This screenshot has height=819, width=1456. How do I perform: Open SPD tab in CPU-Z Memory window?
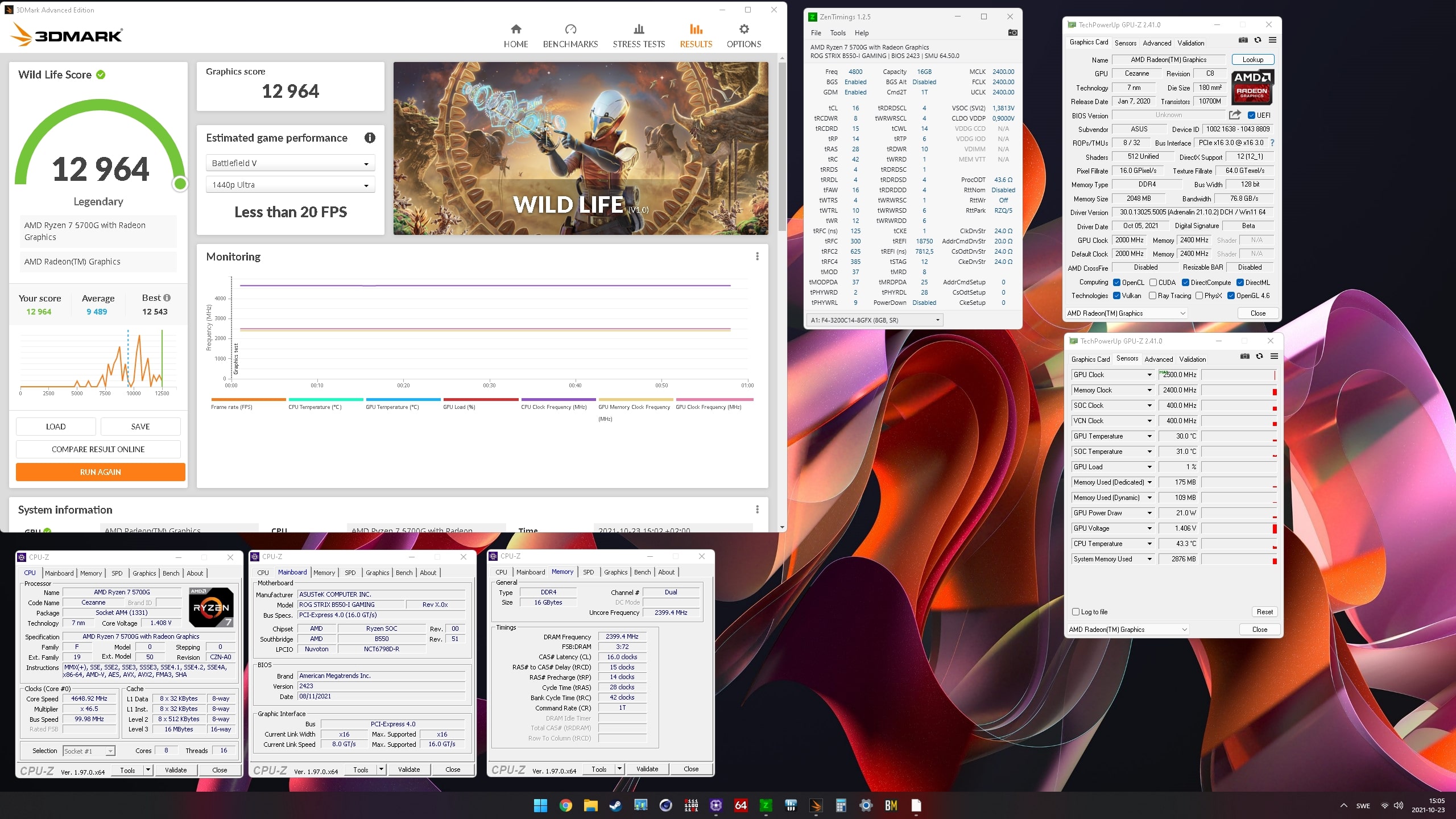pyautogui.click(x=588, y=572)
